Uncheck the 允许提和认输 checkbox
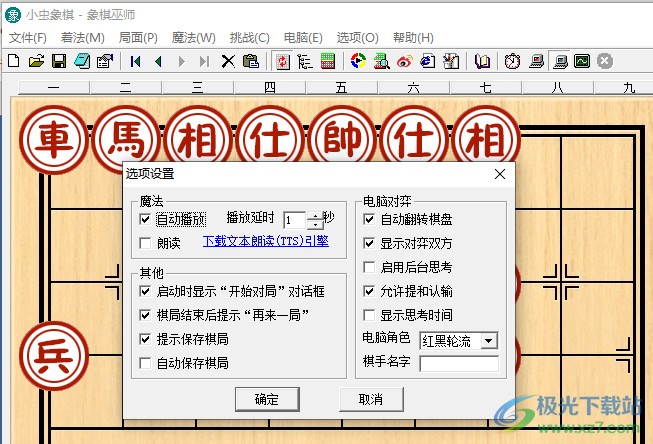This screenshot has height=444, width=653. tap(369, 291)
